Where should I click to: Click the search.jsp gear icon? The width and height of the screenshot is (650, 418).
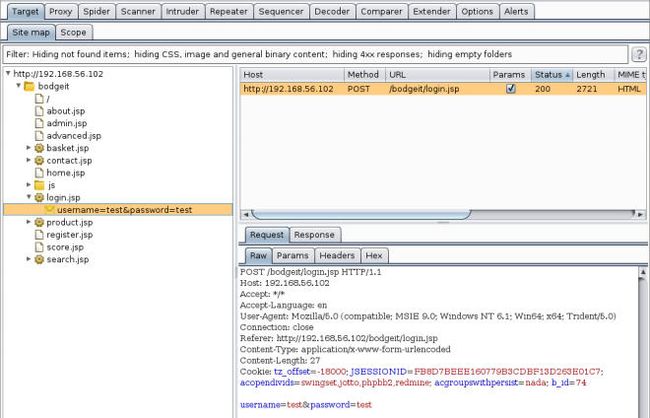pos(39,260)
